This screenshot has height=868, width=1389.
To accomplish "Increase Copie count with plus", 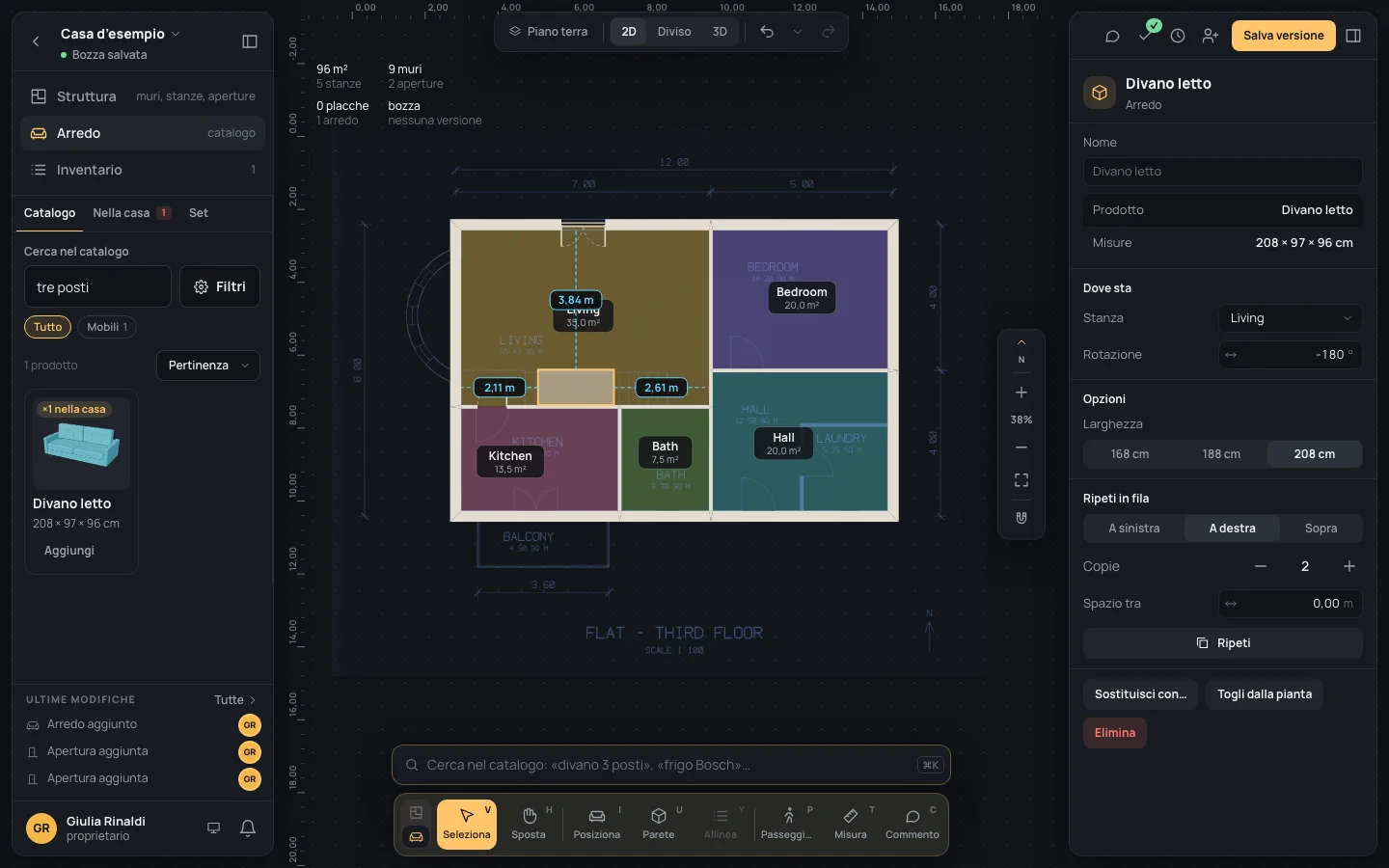I will tap(1349, 566).
